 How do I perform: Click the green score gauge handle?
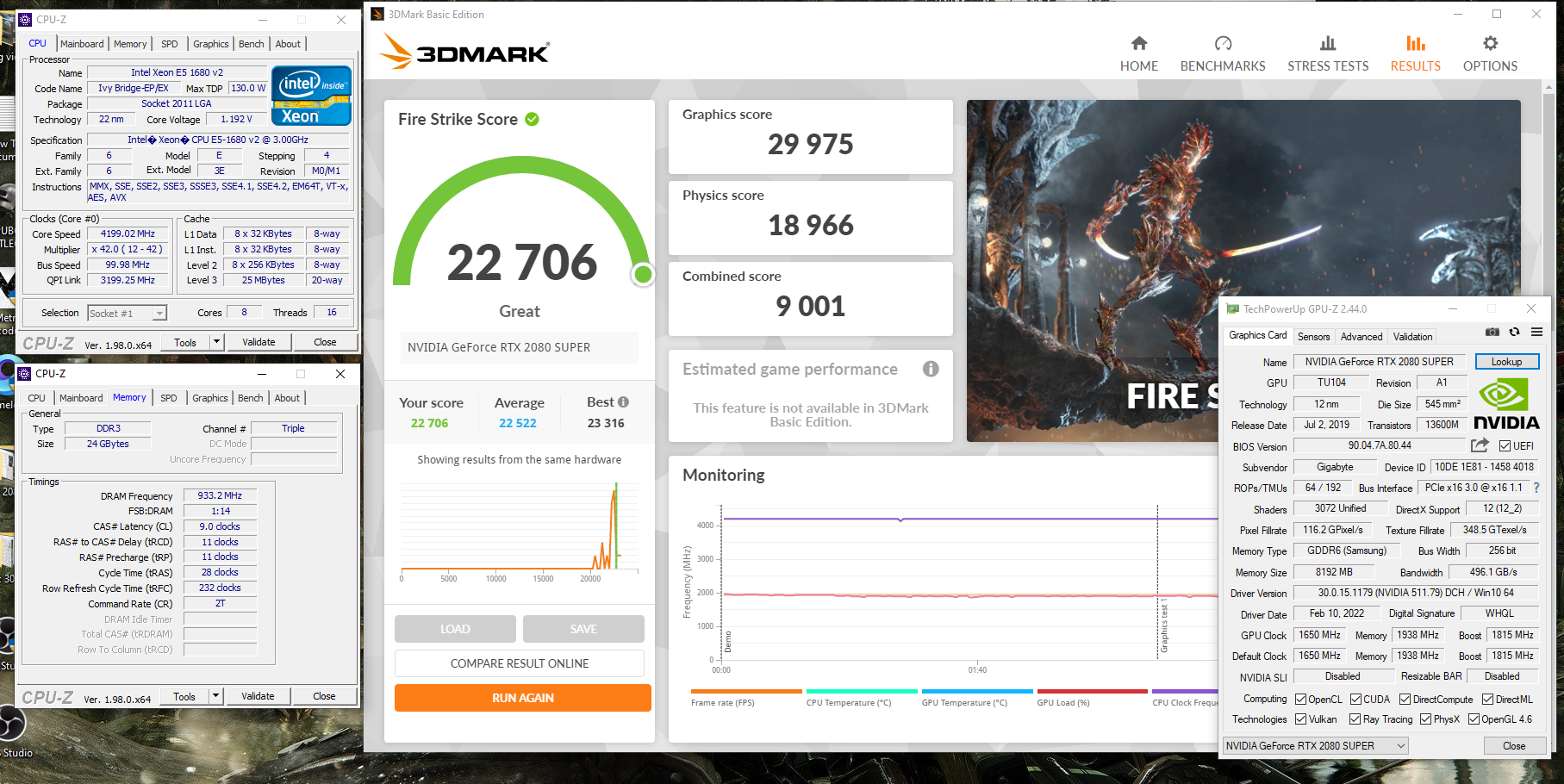pos(643,275)
